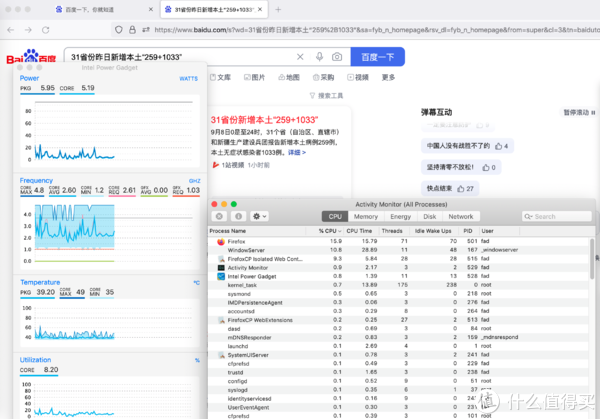
Task: Open the 图片 search category
Action: pyautogui.click(x=254, y=77)
